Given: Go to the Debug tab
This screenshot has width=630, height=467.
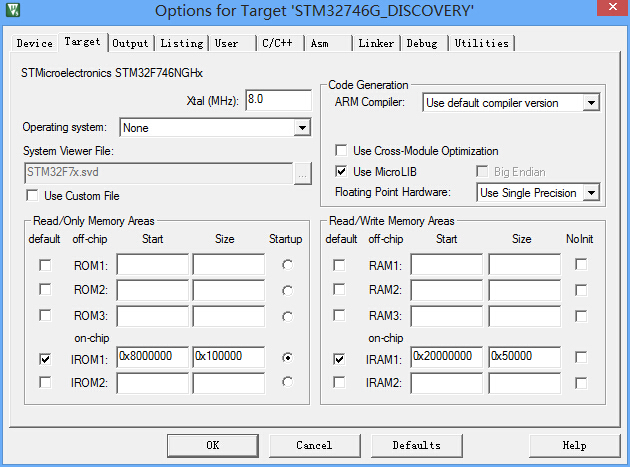Looking at the screenshot, I should (422, 44).
